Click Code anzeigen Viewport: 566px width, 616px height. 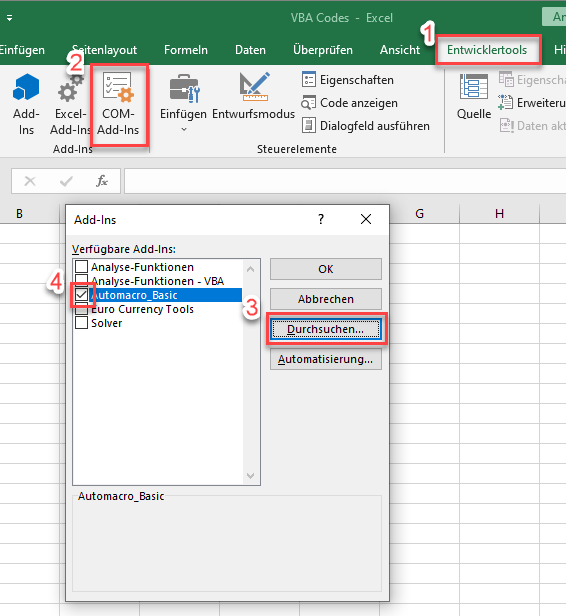click(350, 103)
